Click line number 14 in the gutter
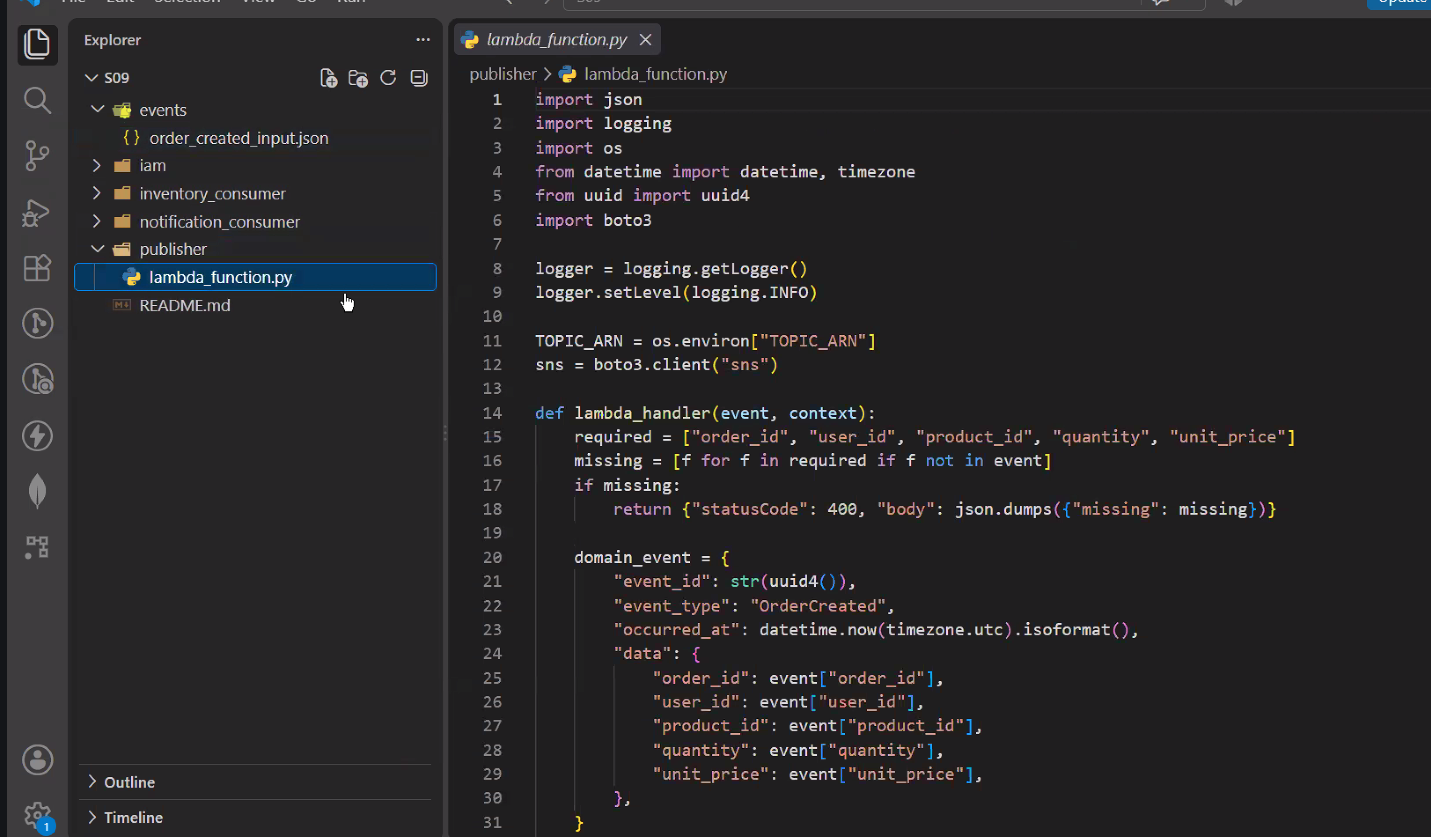1431x837 pixels. [492, 413]
